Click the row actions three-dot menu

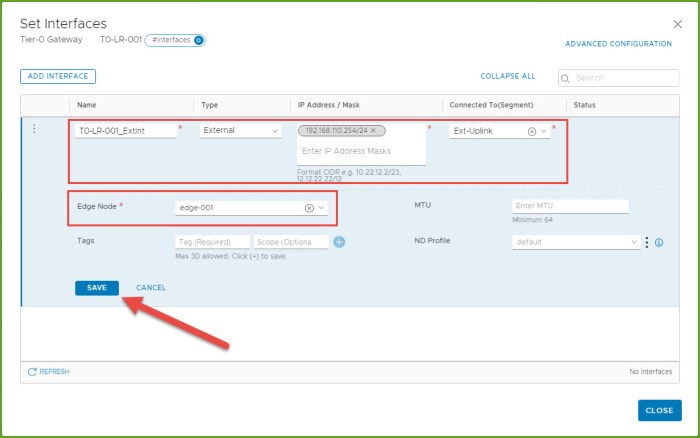(35, 129)
